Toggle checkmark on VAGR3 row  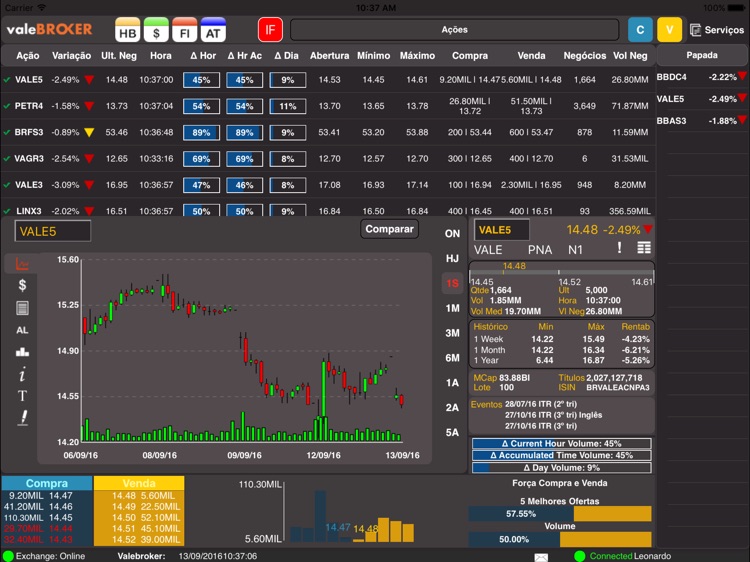pyautogui.click(x=7, y=158)
